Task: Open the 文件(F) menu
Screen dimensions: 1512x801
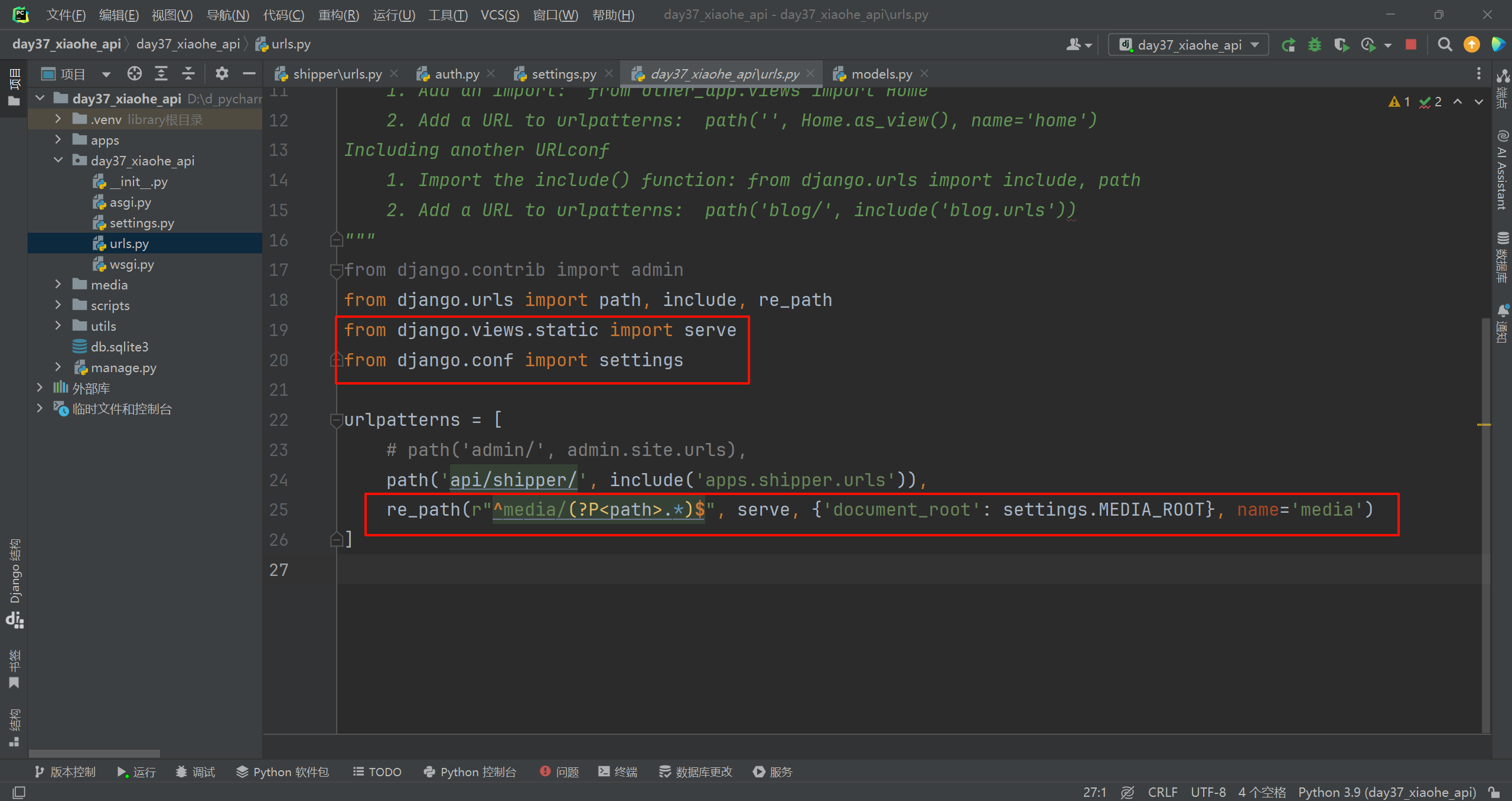Action: (x=66, y=15)
